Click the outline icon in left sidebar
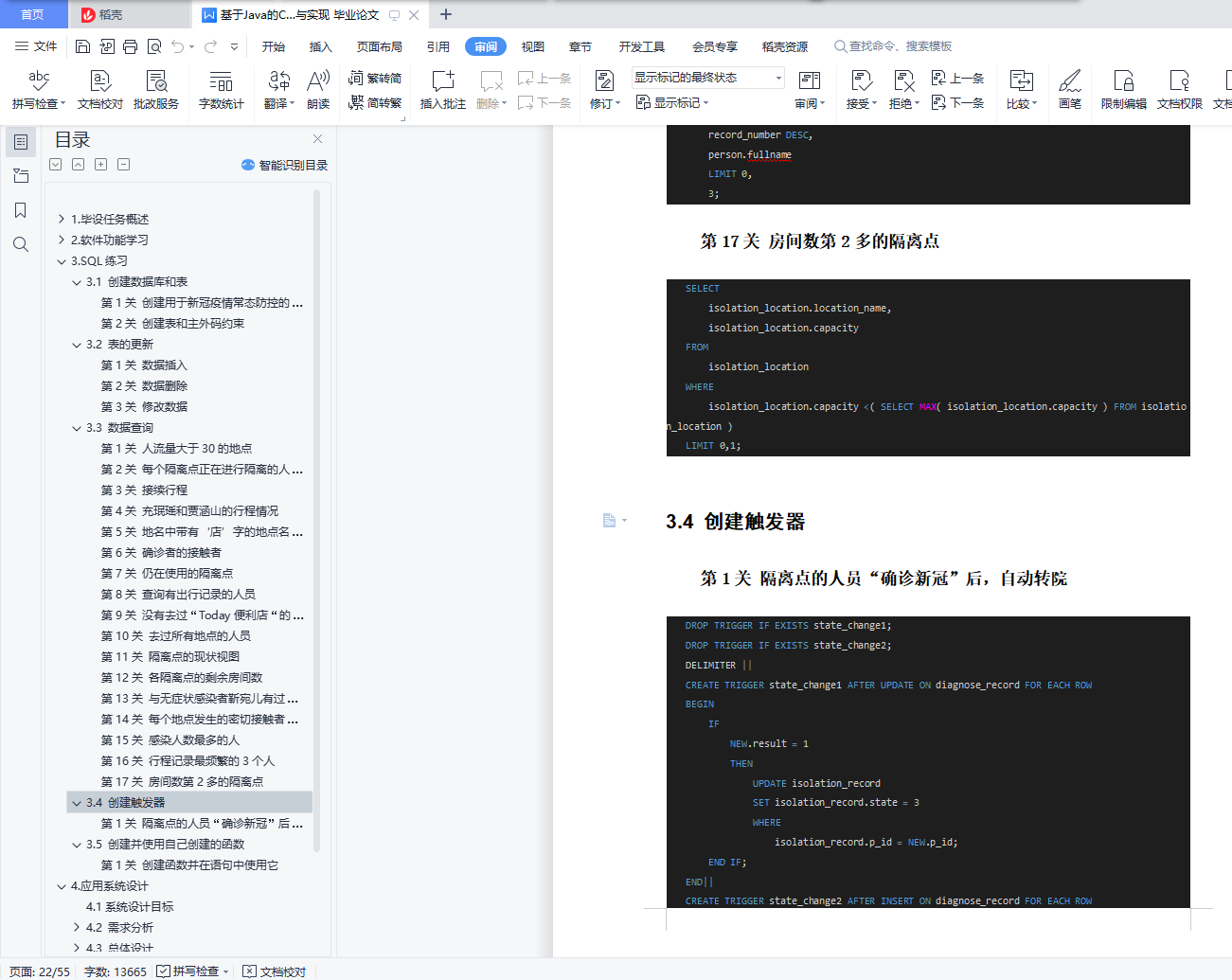This screenshot has height=980, width=1232. click(21, 142)
